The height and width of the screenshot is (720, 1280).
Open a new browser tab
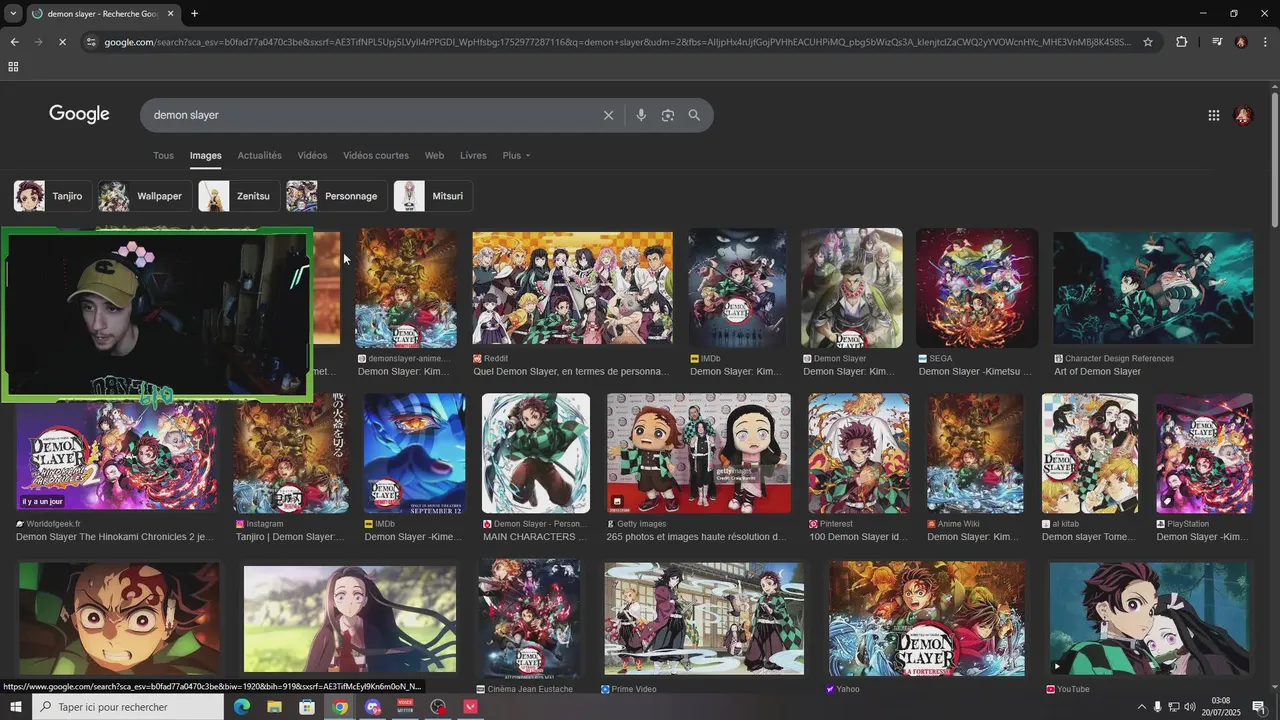pos(194,14)
